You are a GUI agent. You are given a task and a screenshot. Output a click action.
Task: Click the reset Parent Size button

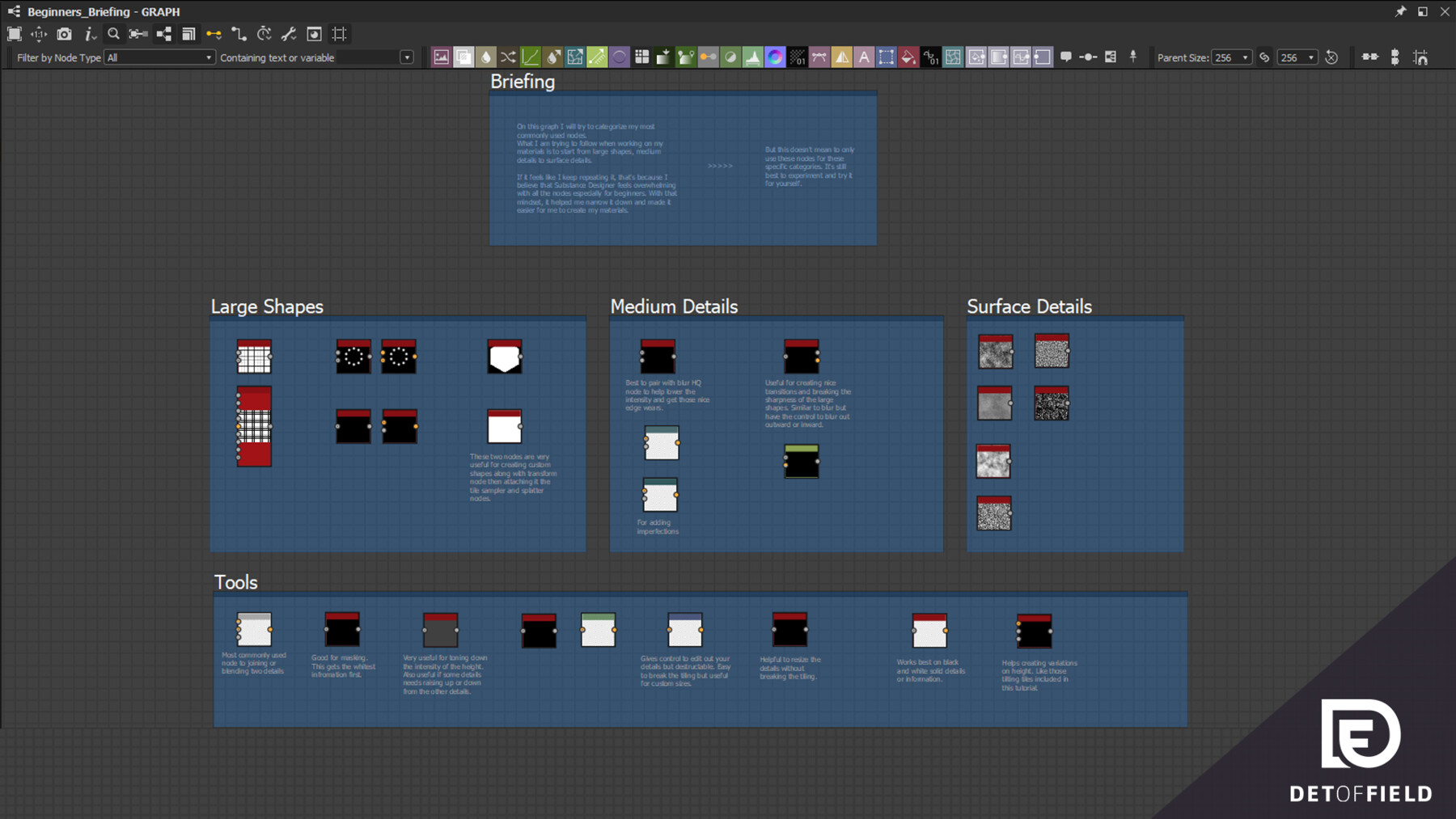[1331, 57]
